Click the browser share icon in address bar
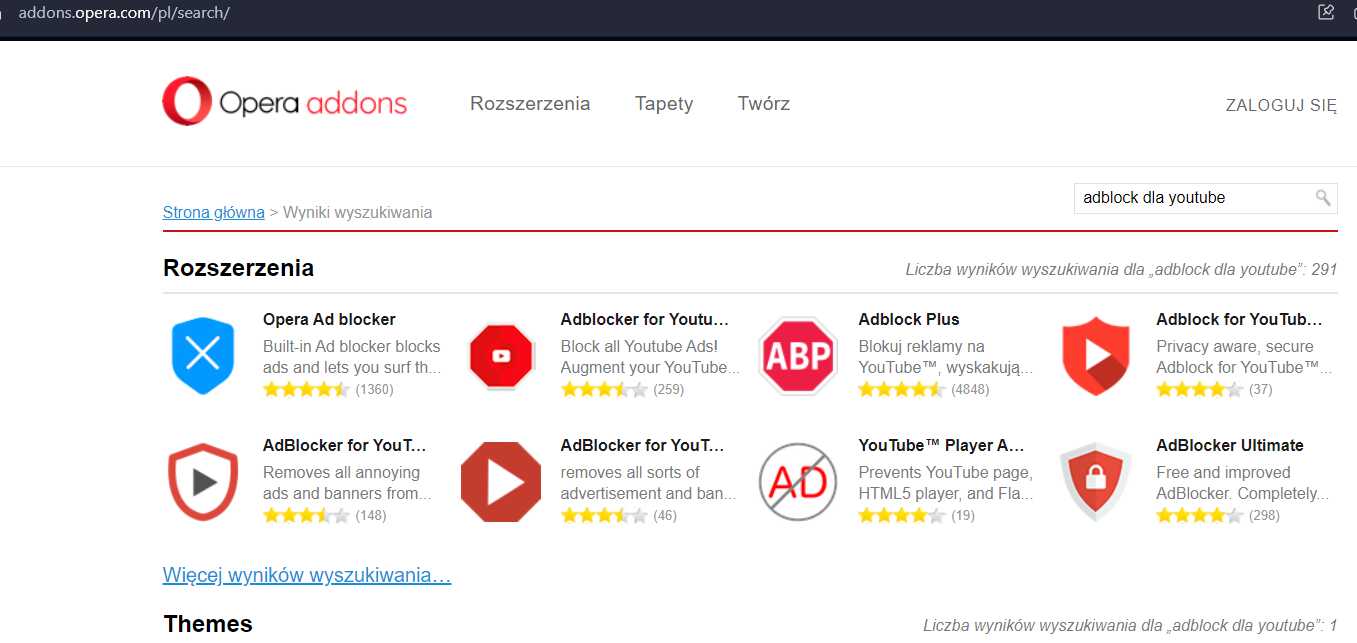The width and height of the screenshot is (1357, 643). pyautogui.click(x=1326, y=12)
